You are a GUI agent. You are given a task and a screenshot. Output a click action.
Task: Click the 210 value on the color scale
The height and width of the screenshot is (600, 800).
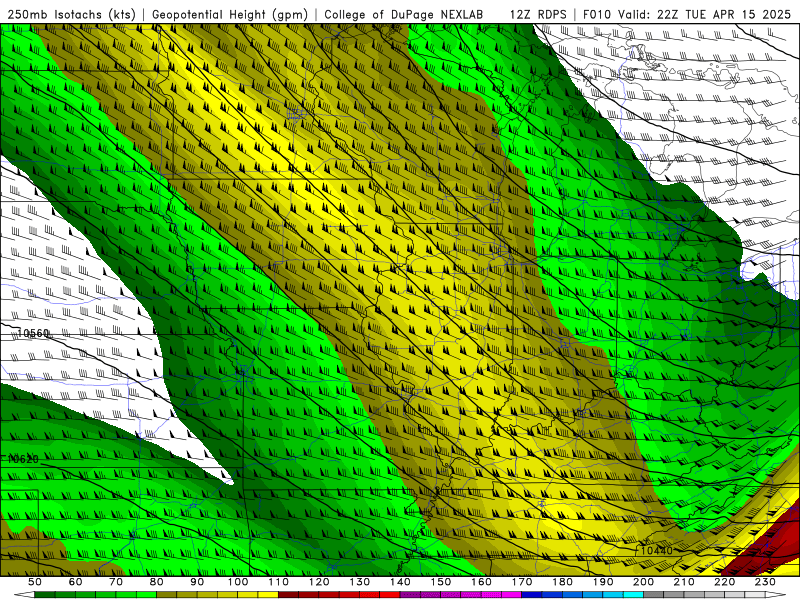pyautogui.click(x=684, y=582)
